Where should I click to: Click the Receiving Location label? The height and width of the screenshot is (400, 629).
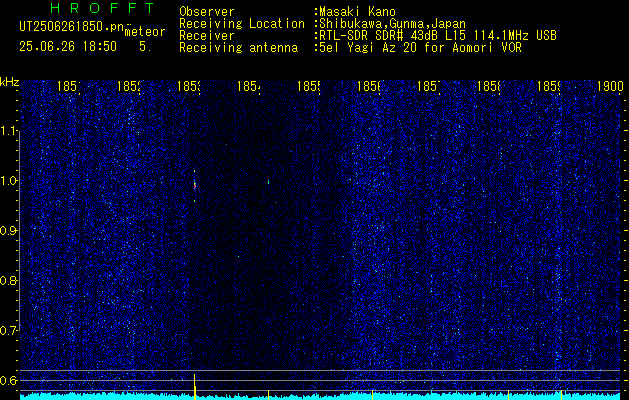coord(242,24)
